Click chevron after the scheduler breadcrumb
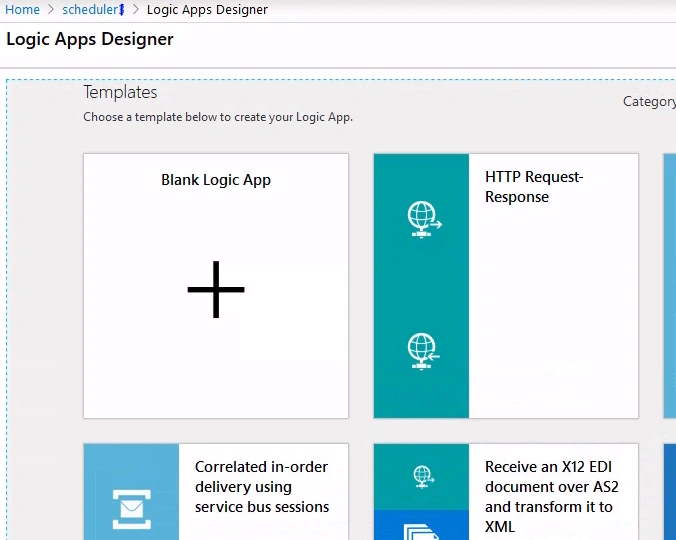 click(x=135, y=9)
